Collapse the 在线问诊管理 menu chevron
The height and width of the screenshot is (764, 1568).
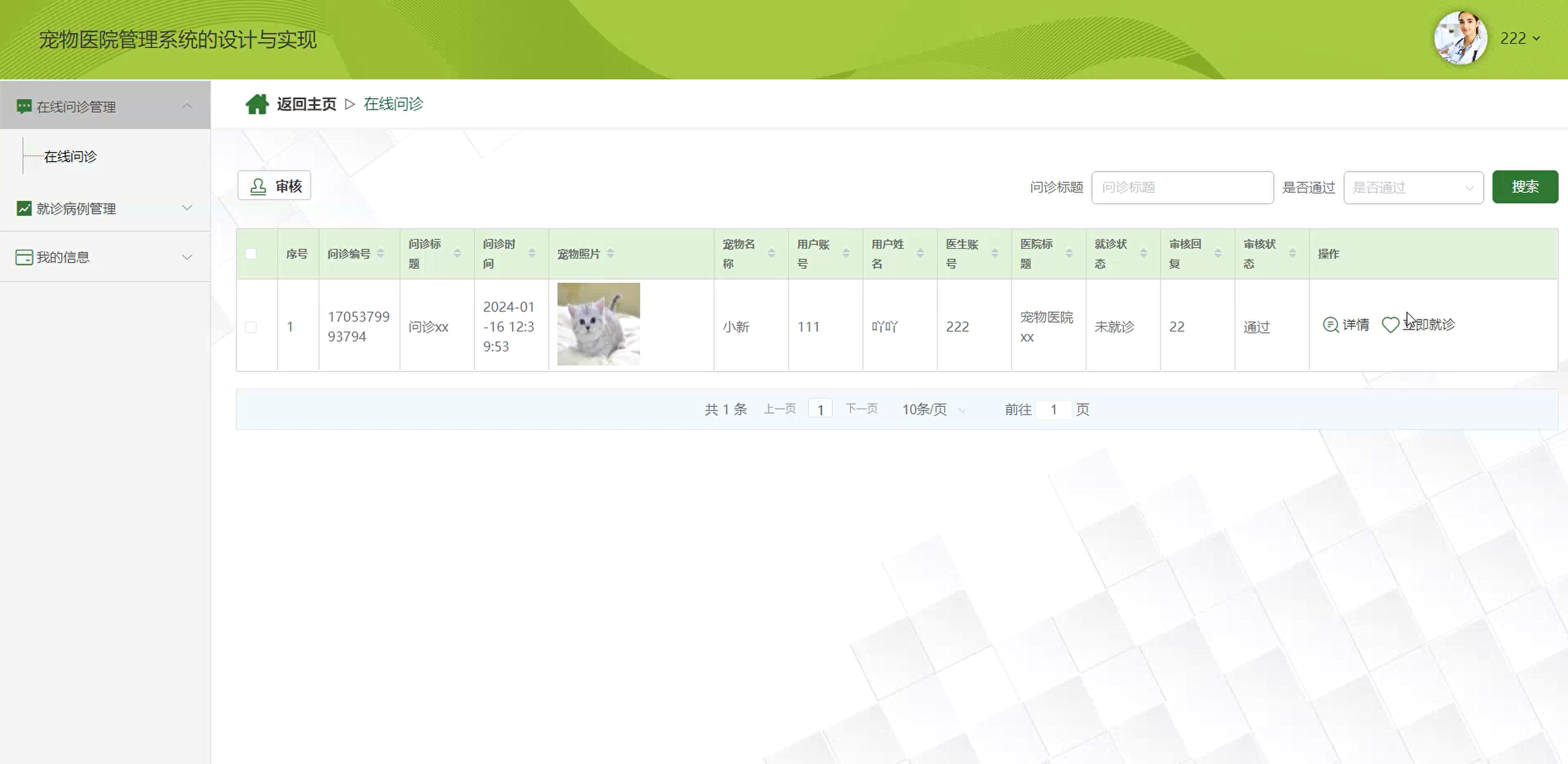tap(187, 106)
